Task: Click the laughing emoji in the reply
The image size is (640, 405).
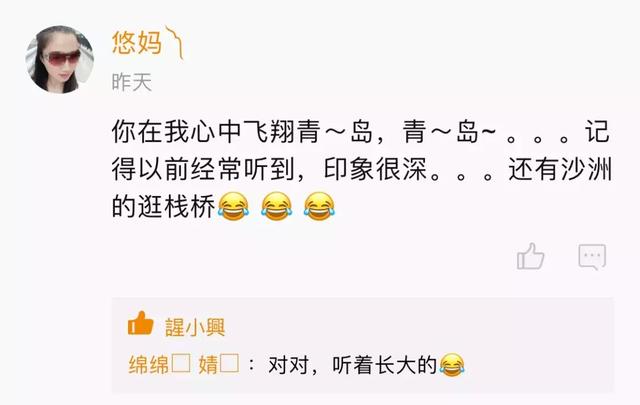Action: (452, 365)
